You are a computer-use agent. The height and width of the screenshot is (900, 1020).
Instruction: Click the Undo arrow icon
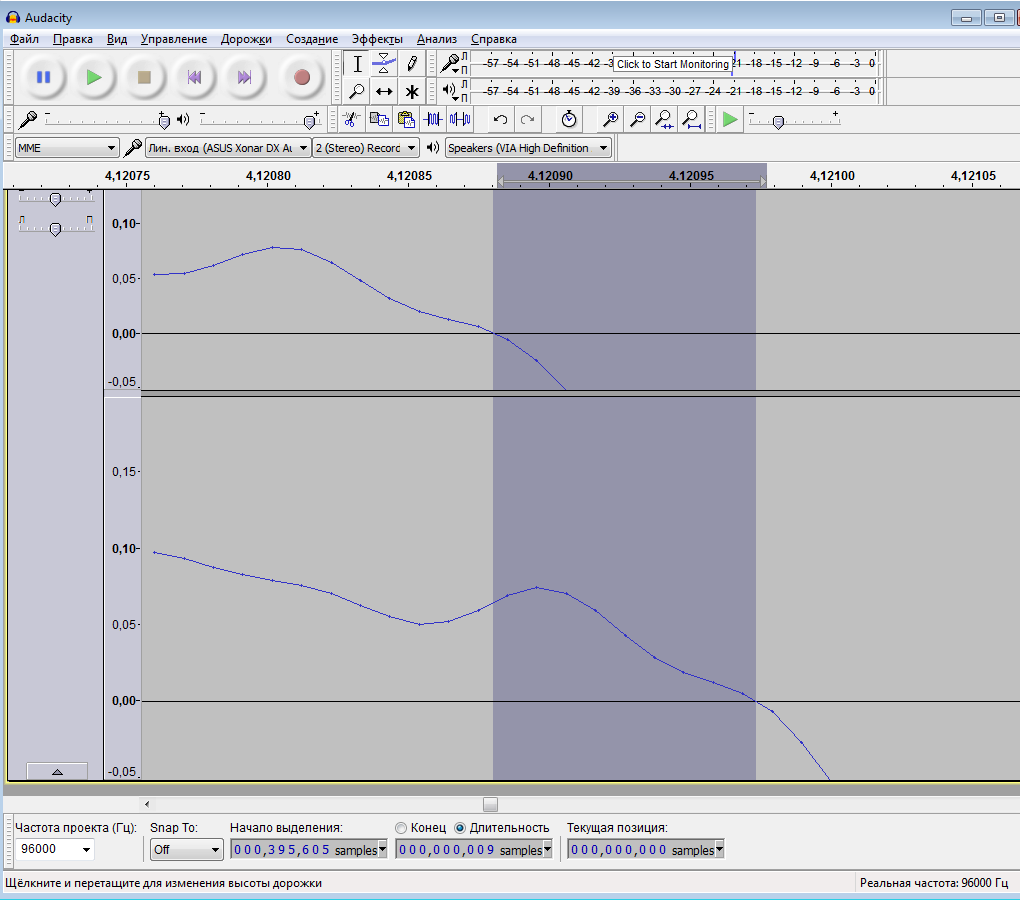coord(500,119)
